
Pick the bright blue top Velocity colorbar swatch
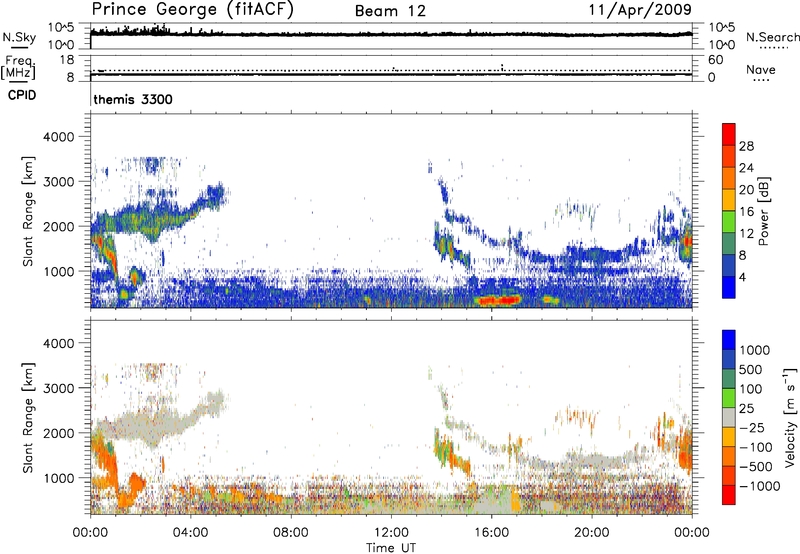[x=729, y=340]
